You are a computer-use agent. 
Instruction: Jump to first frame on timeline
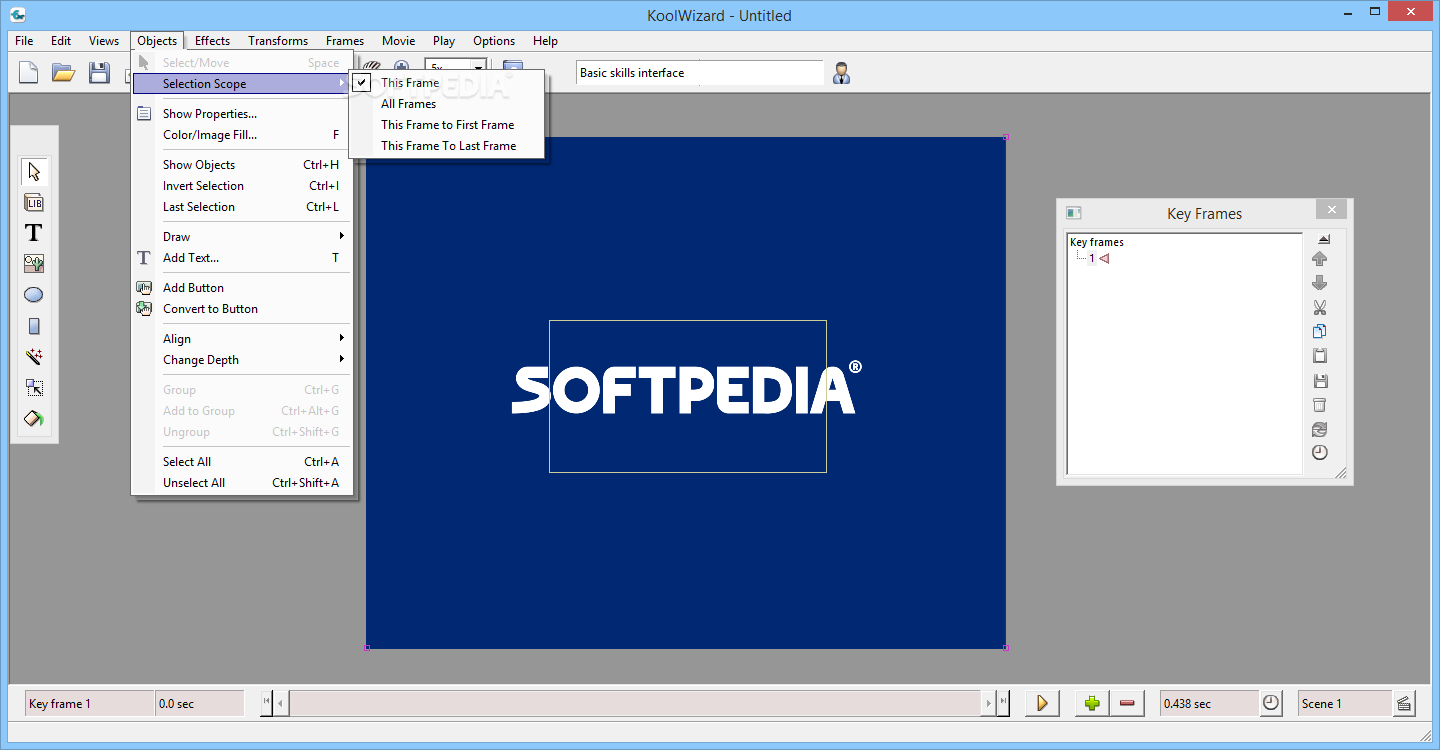click(x=267, y=703)
